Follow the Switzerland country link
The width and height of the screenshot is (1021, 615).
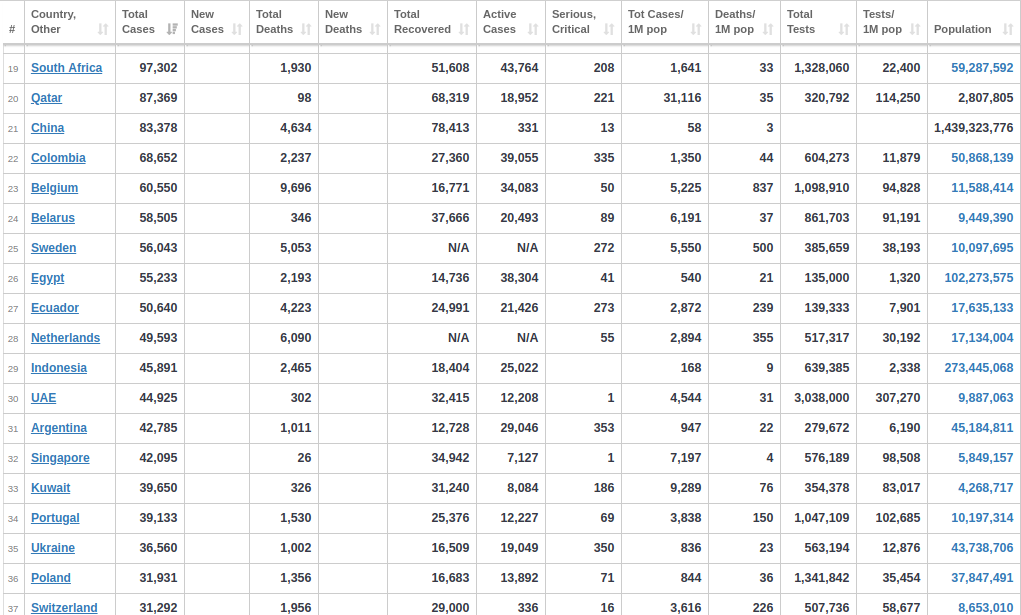64,607
